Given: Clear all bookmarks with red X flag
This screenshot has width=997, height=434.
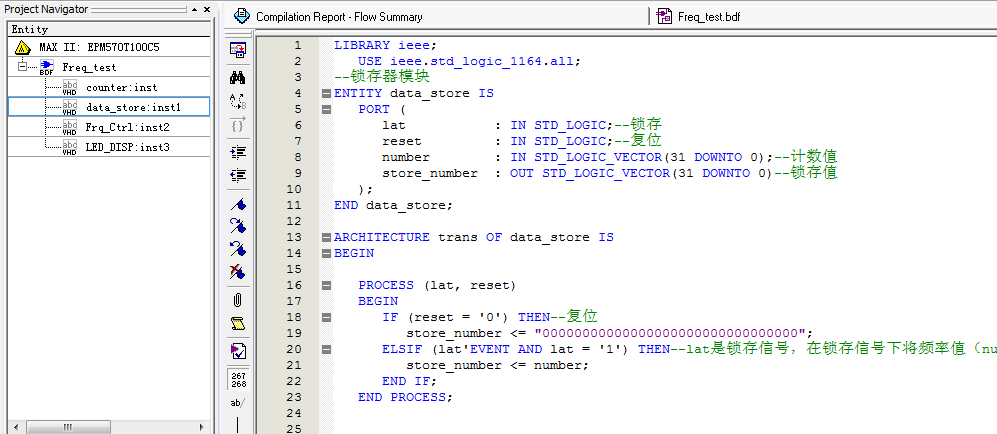Looking at the screenshot, I should pyautogui.click(x=238, y=272).
